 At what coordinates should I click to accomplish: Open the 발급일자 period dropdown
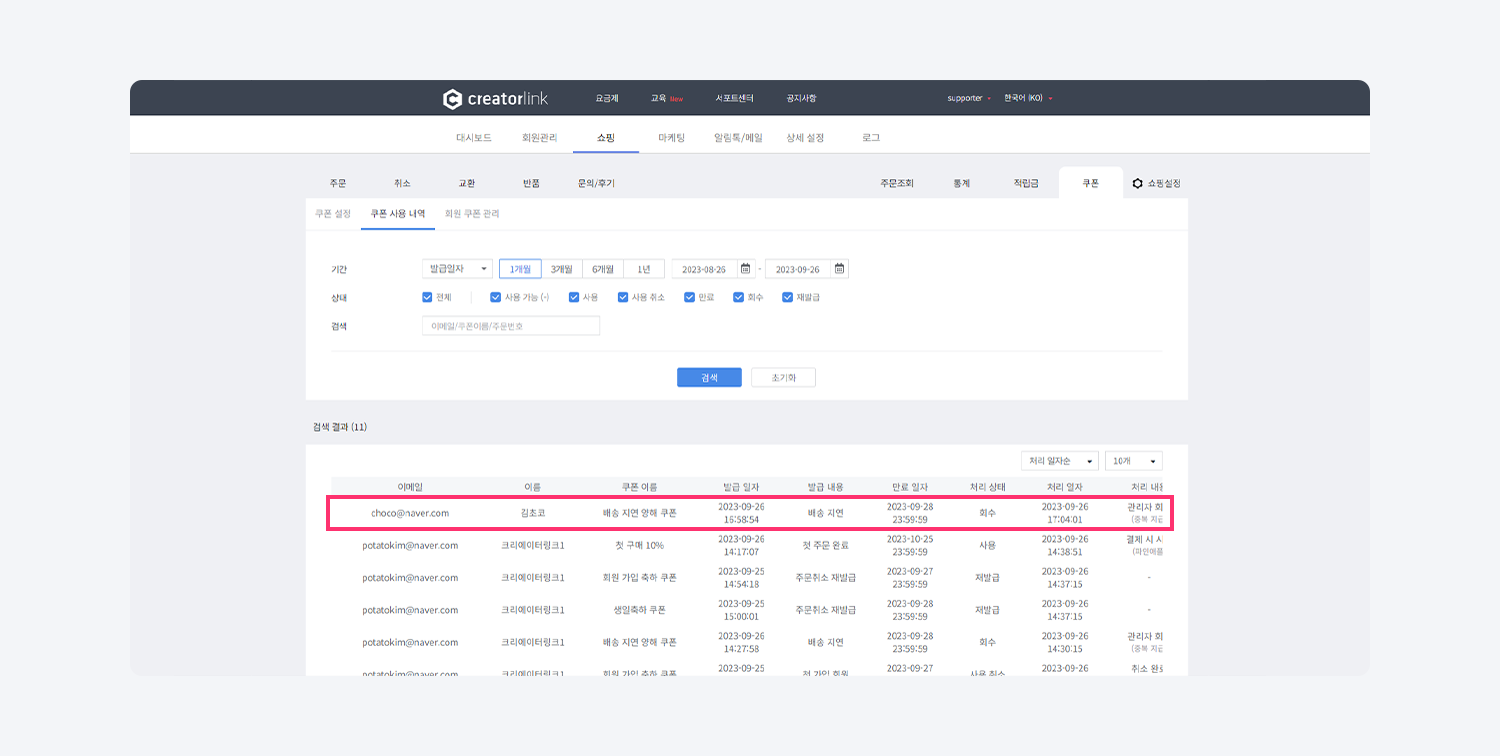[457, 269]
